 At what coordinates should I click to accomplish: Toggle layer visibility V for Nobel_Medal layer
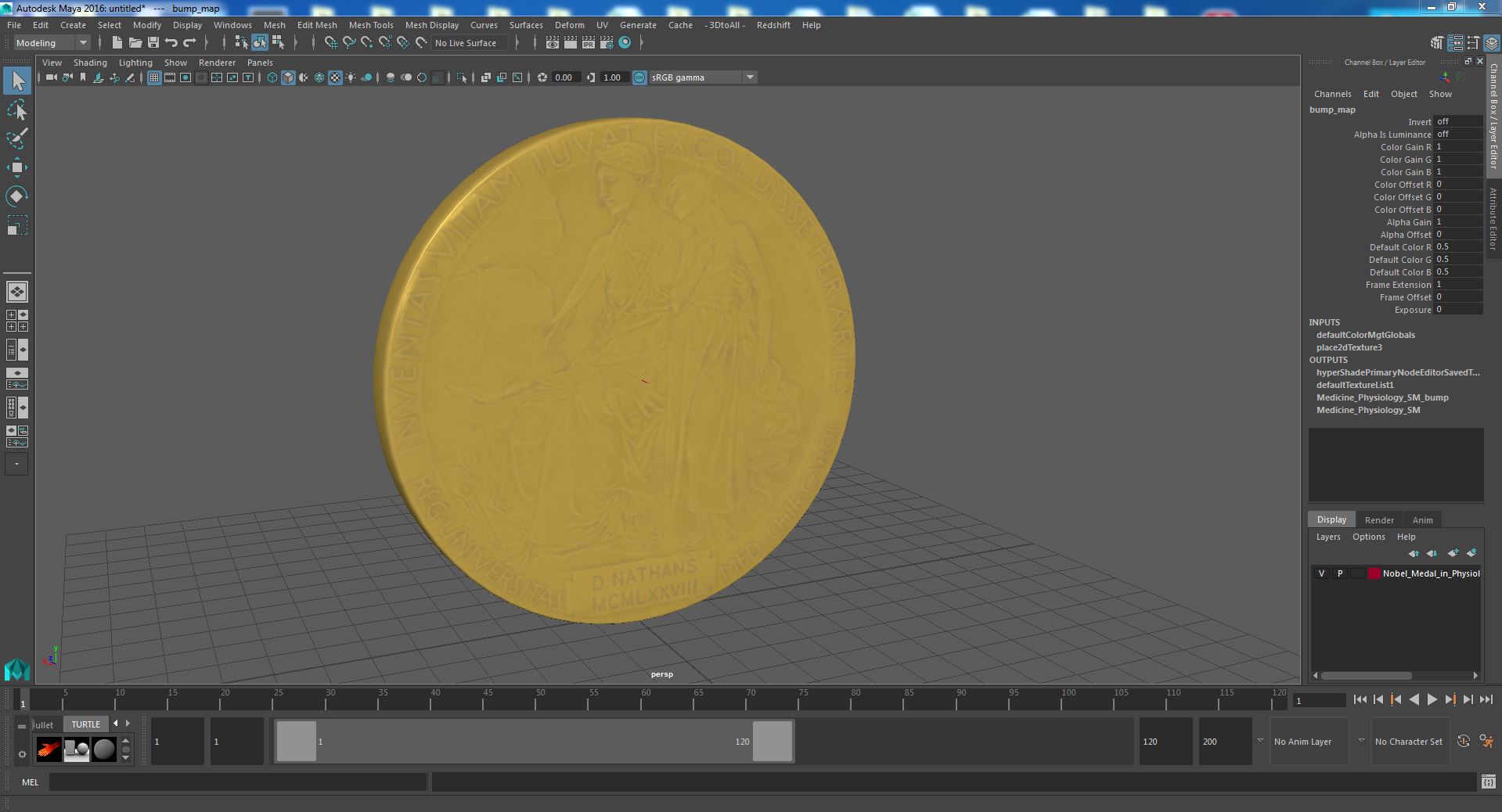[x=1321, y=573]
